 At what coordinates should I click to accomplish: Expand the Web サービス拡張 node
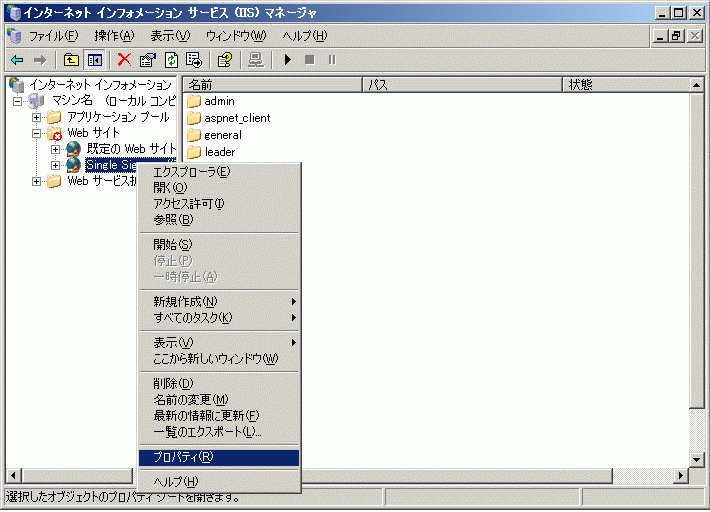tap(37, 182)
